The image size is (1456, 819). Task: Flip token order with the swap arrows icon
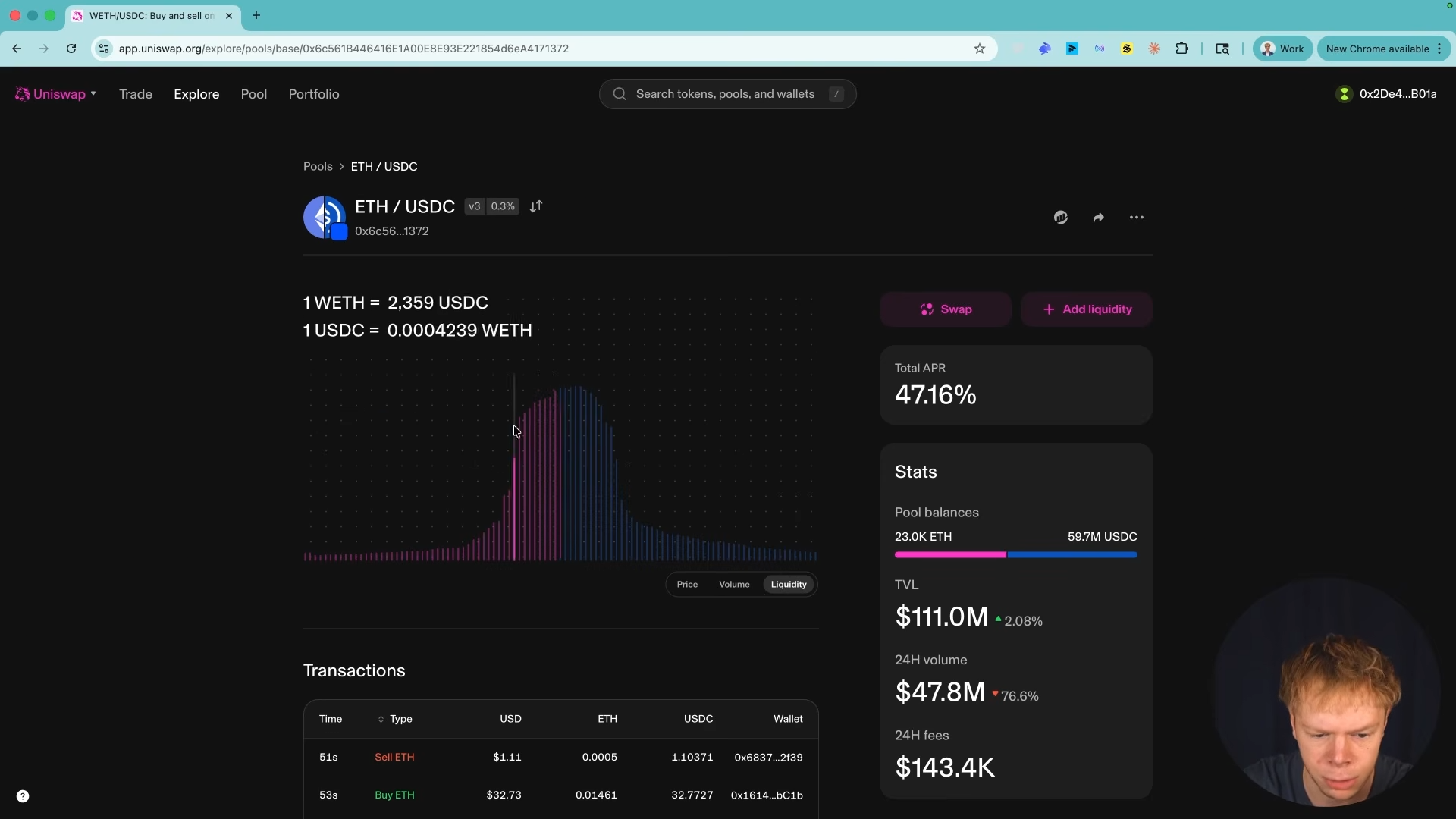point(536,206)
